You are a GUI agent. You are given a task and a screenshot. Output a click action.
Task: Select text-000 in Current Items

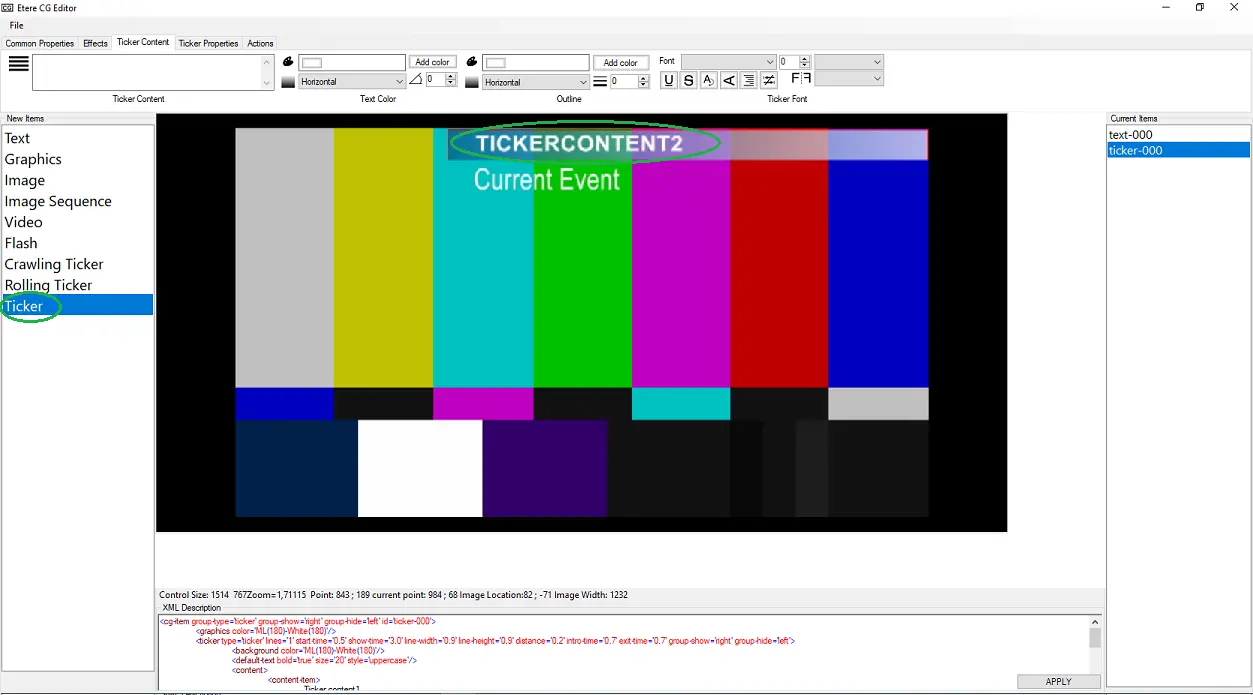[1131, 134]
